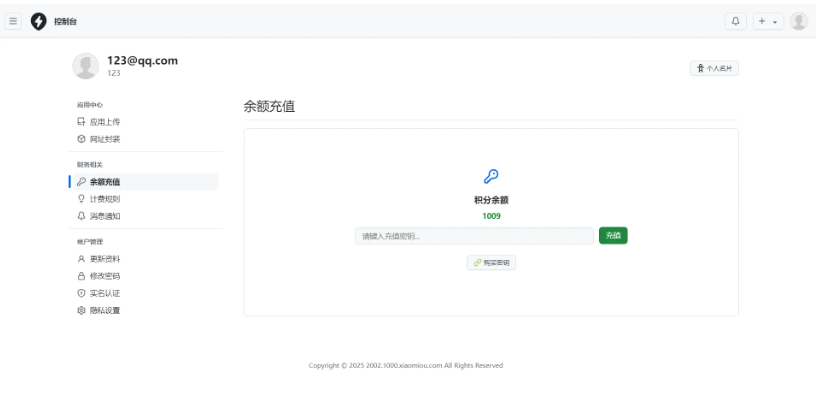Expand the plus dropdown in header

tap(768, 21)
